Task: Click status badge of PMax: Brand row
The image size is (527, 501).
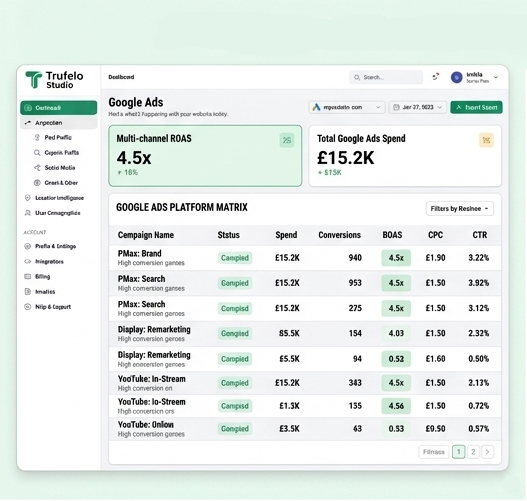Action: 235,258
